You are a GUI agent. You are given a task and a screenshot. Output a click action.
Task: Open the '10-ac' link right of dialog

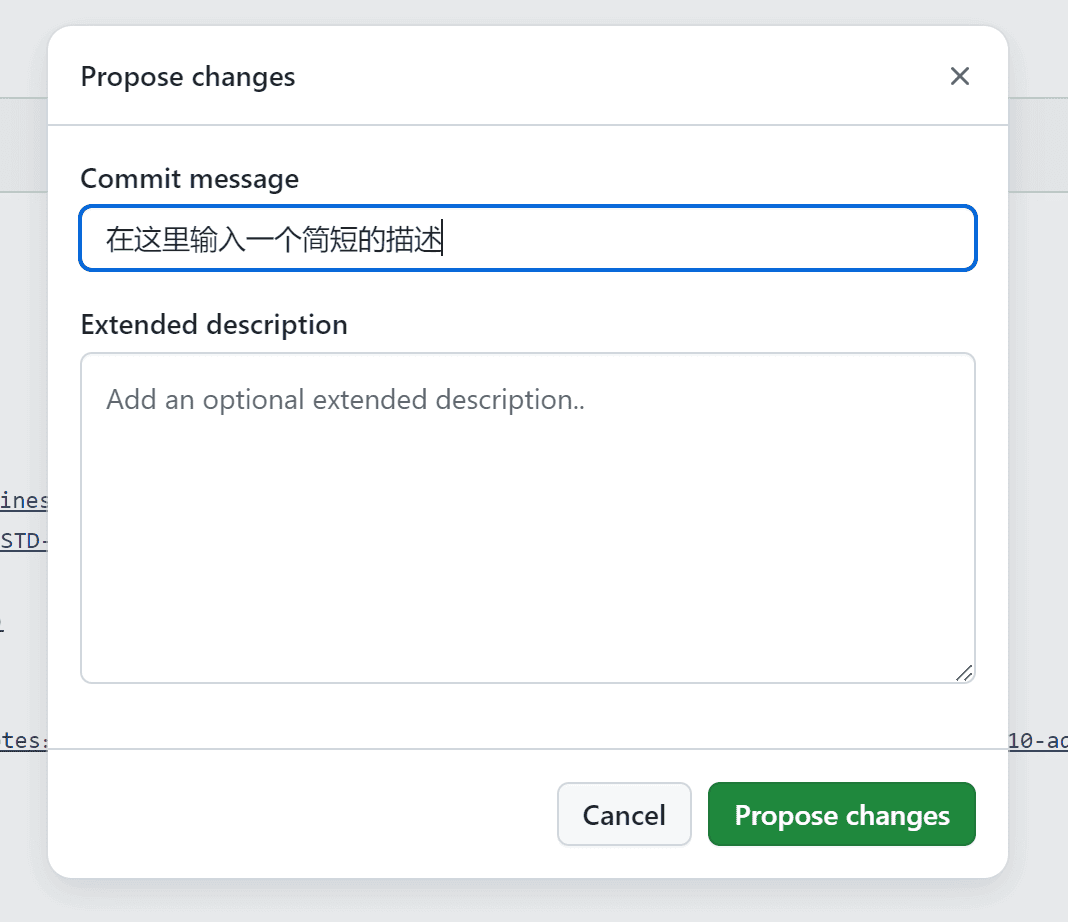coord(1038,741)
